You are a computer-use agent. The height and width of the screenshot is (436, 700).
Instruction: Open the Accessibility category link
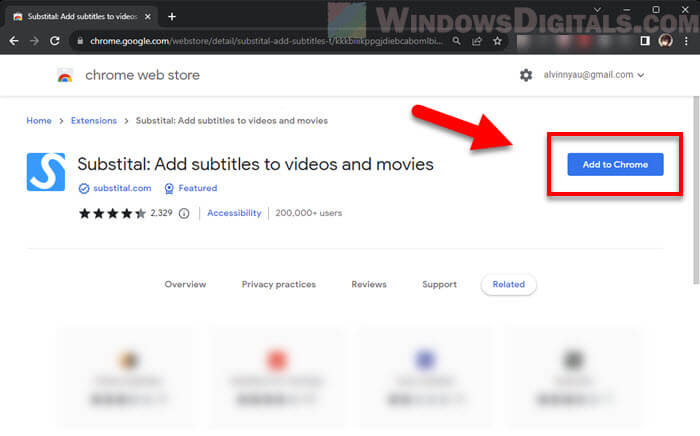pos(234,213)
